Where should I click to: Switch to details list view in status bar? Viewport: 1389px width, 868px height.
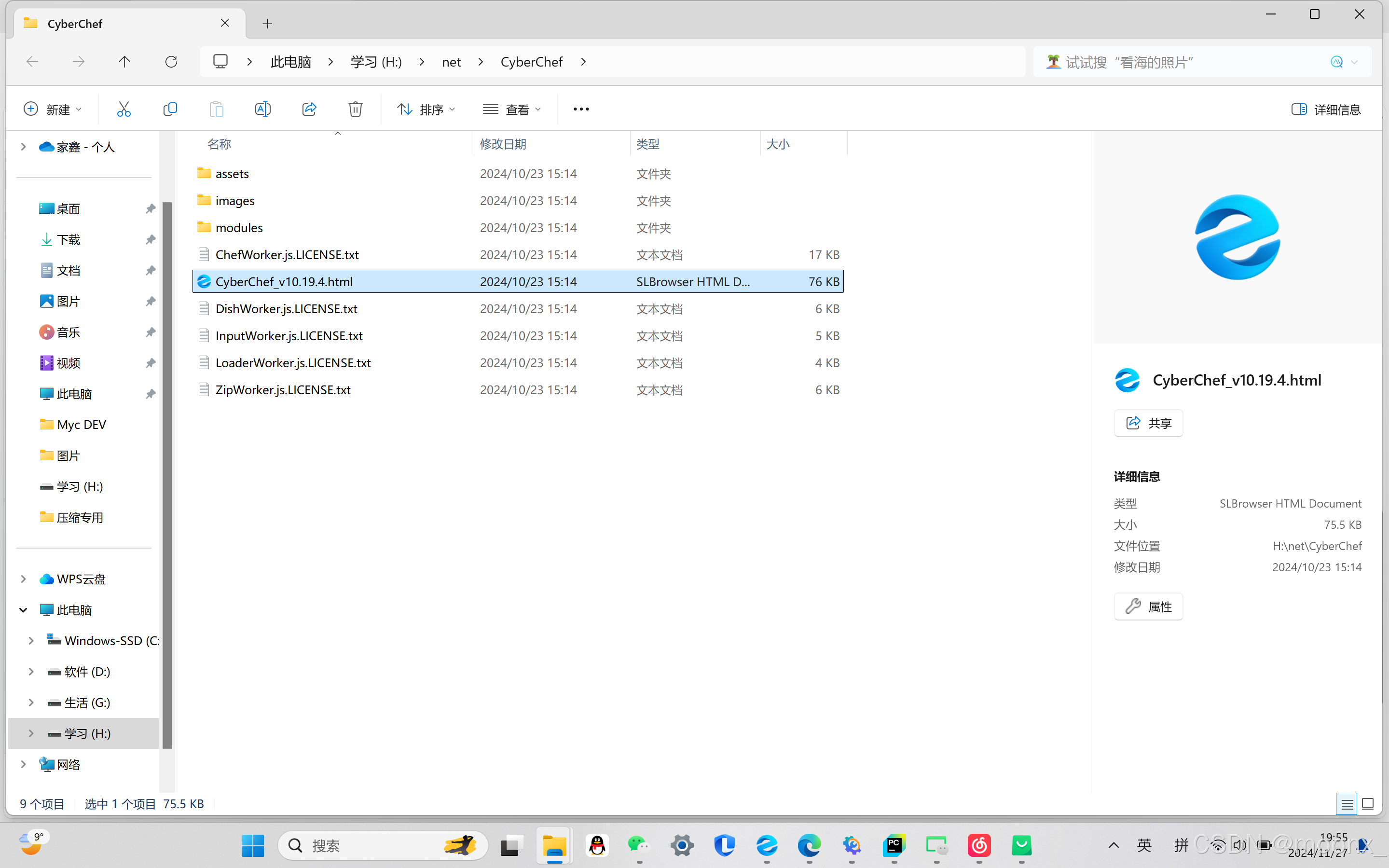point(1347,804)
